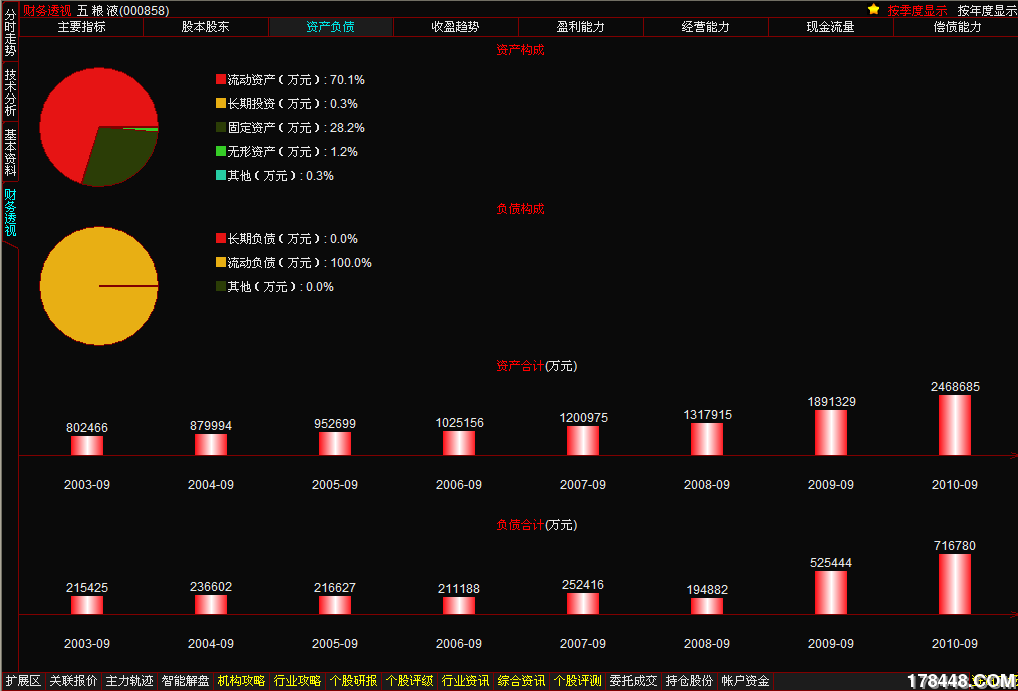Image resolution: width=1018 pixels, height=691 pixels.
Task: Click the liability composition pie chart
Action: (99, 286)
